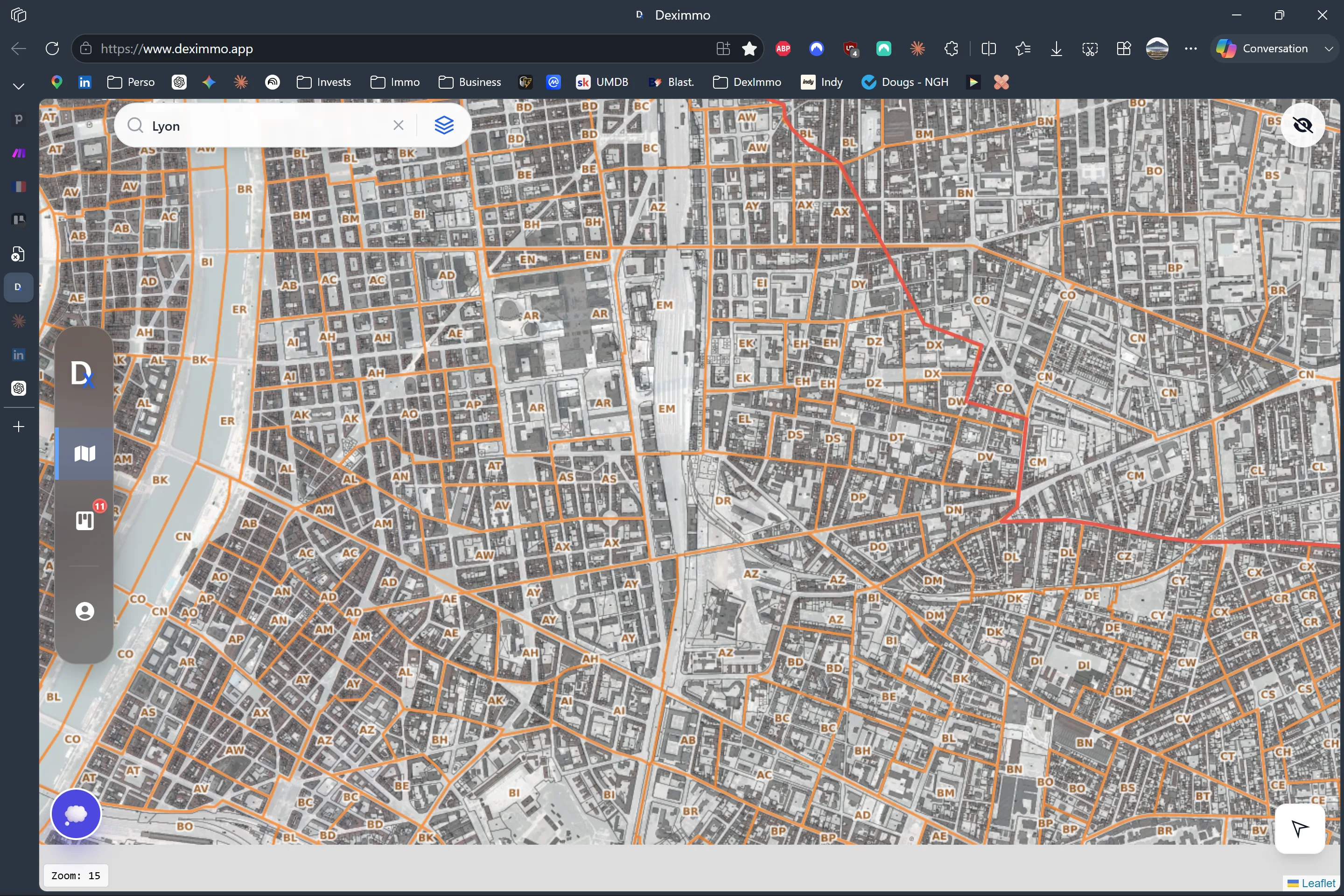Toggle the favorite star for this page

pos(749,49)
